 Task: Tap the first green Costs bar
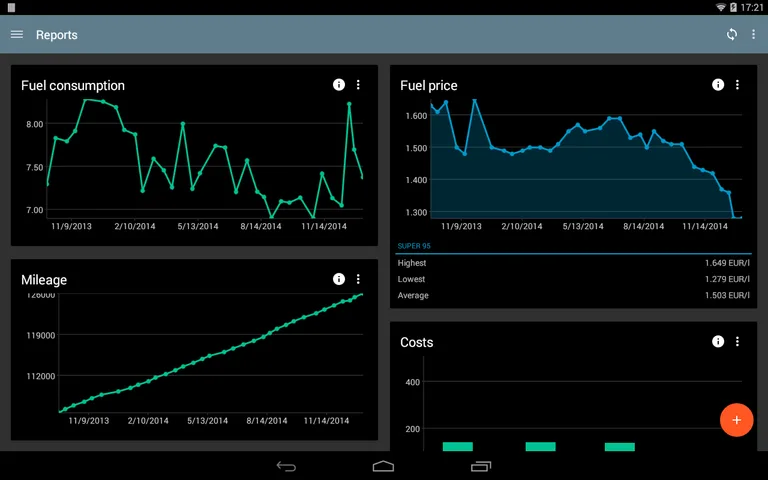click(x=457, y=446)
